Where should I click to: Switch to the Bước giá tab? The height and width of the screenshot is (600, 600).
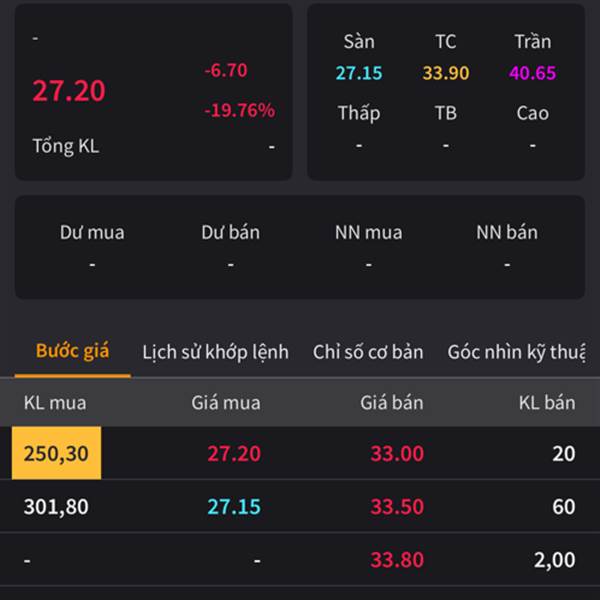click(x=73, y=352)
